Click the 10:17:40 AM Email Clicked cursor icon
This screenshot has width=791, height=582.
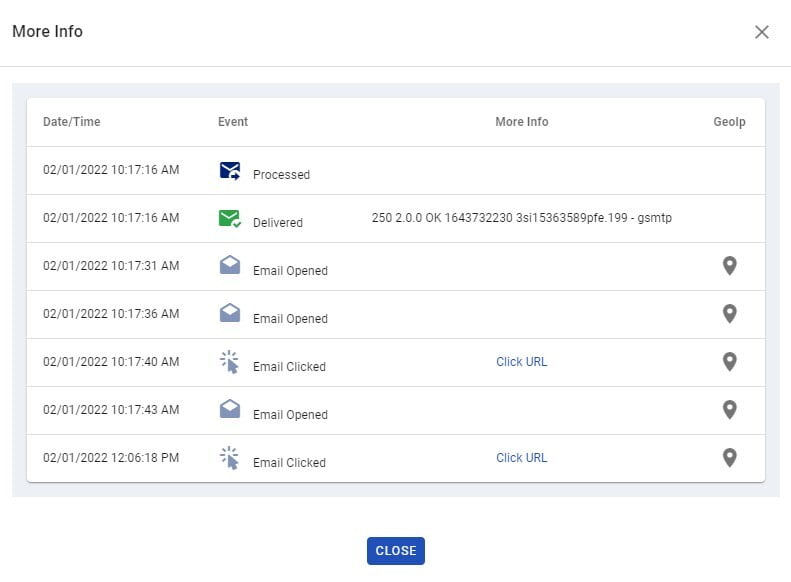230,362
